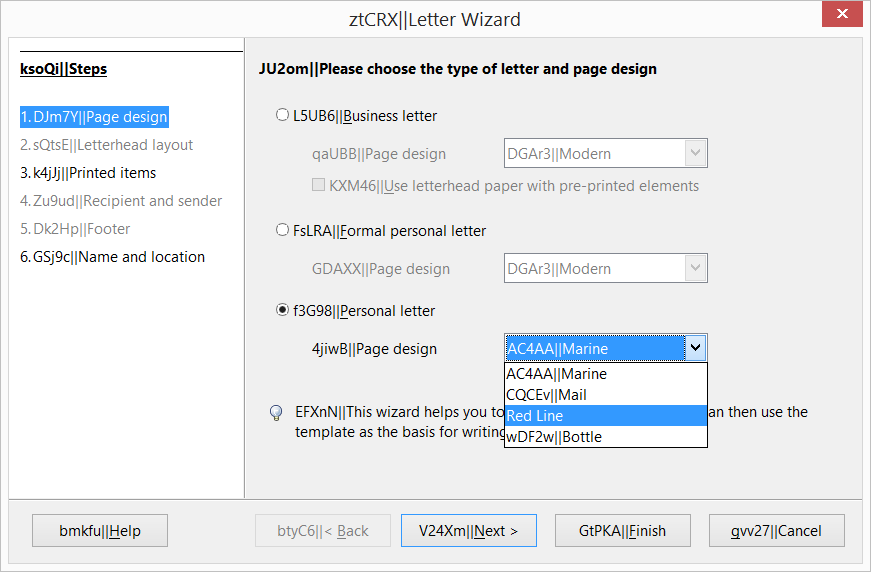Image resolution: width=871 pixels, height=572 pixels.
Task: Go to the Printed items step
Action: pyautogui.click(x=88, y=173)
